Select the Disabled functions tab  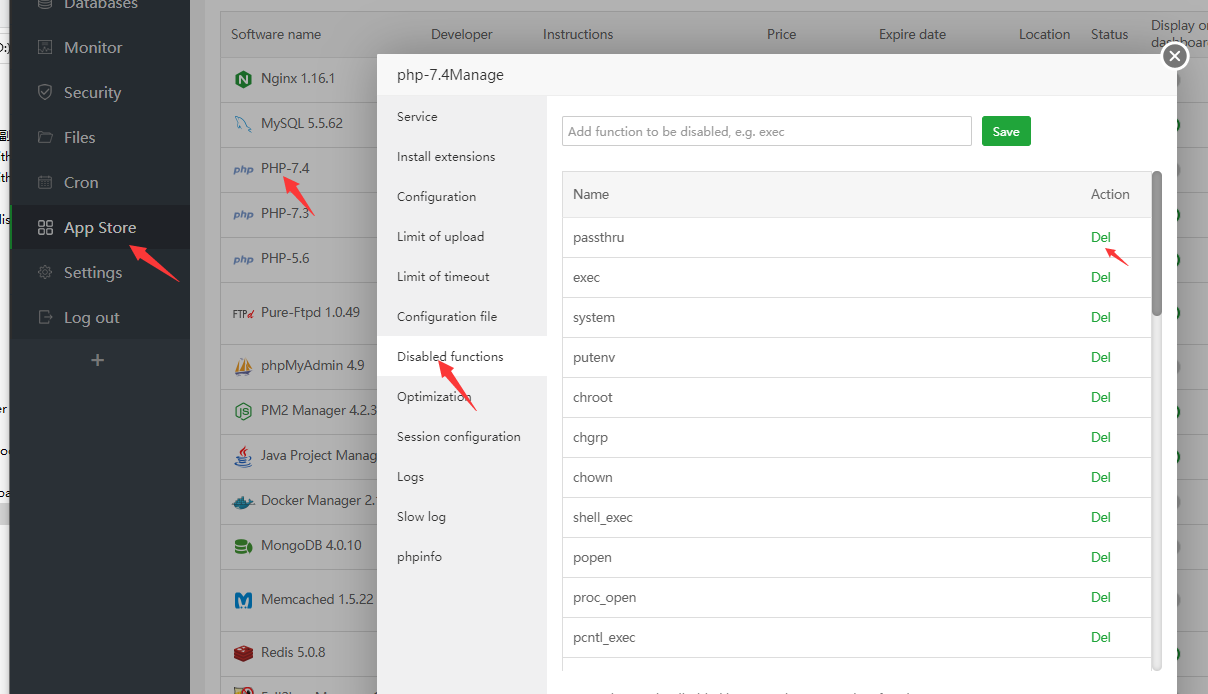coord(462,356)
